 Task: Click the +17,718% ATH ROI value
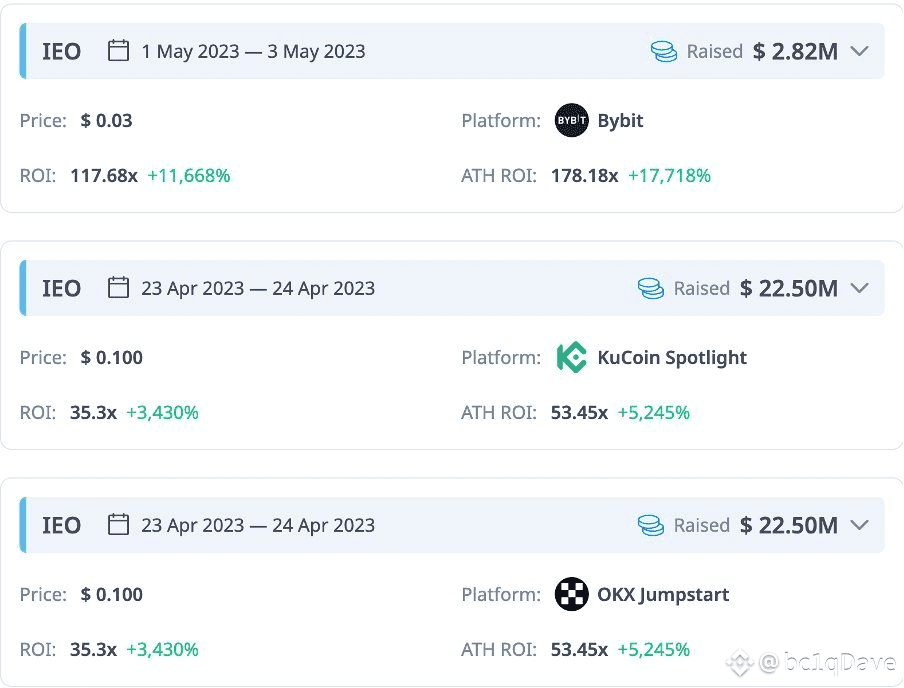[x=669, y=176]
